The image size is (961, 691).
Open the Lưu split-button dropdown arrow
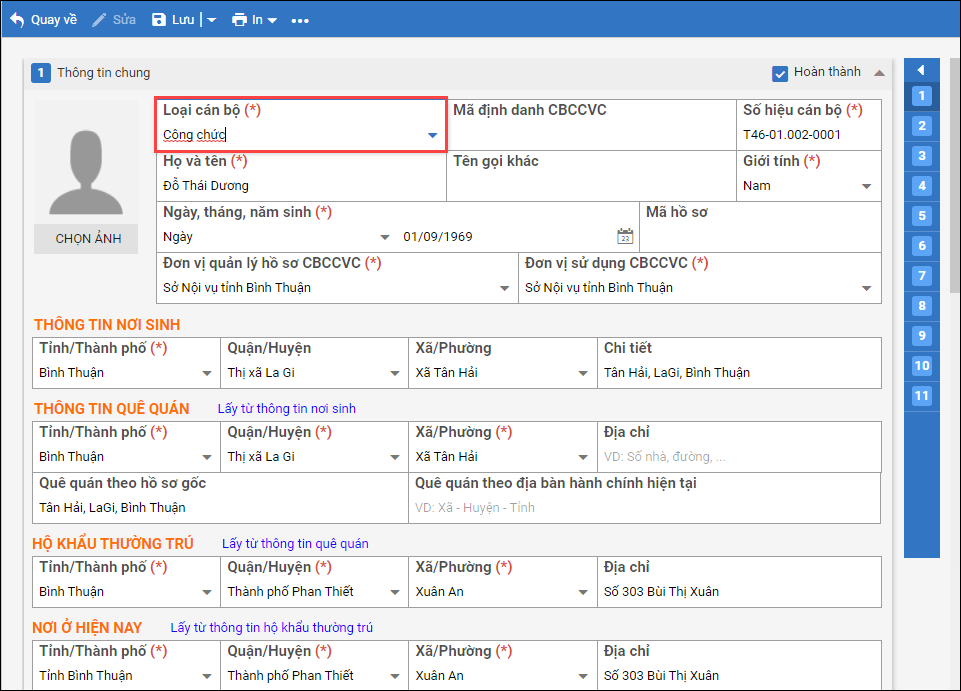point(211,21)
